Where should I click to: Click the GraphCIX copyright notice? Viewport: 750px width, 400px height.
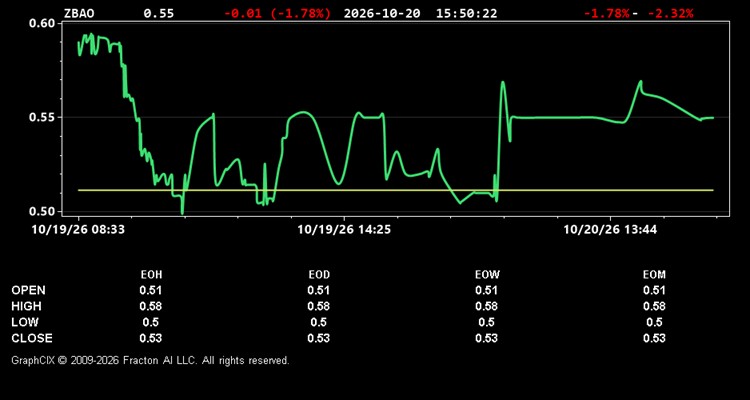(150, 360)
